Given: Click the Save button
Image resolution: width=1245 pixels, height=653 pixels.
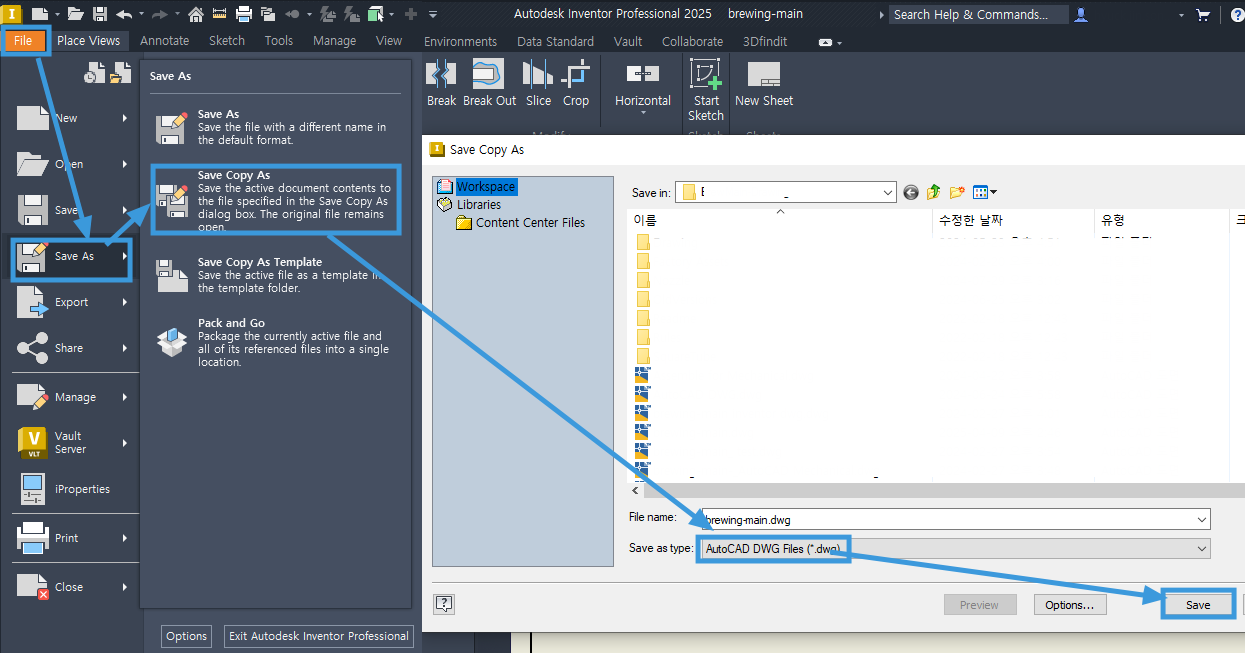Looking at the screenshot, I should (1197, 604).
